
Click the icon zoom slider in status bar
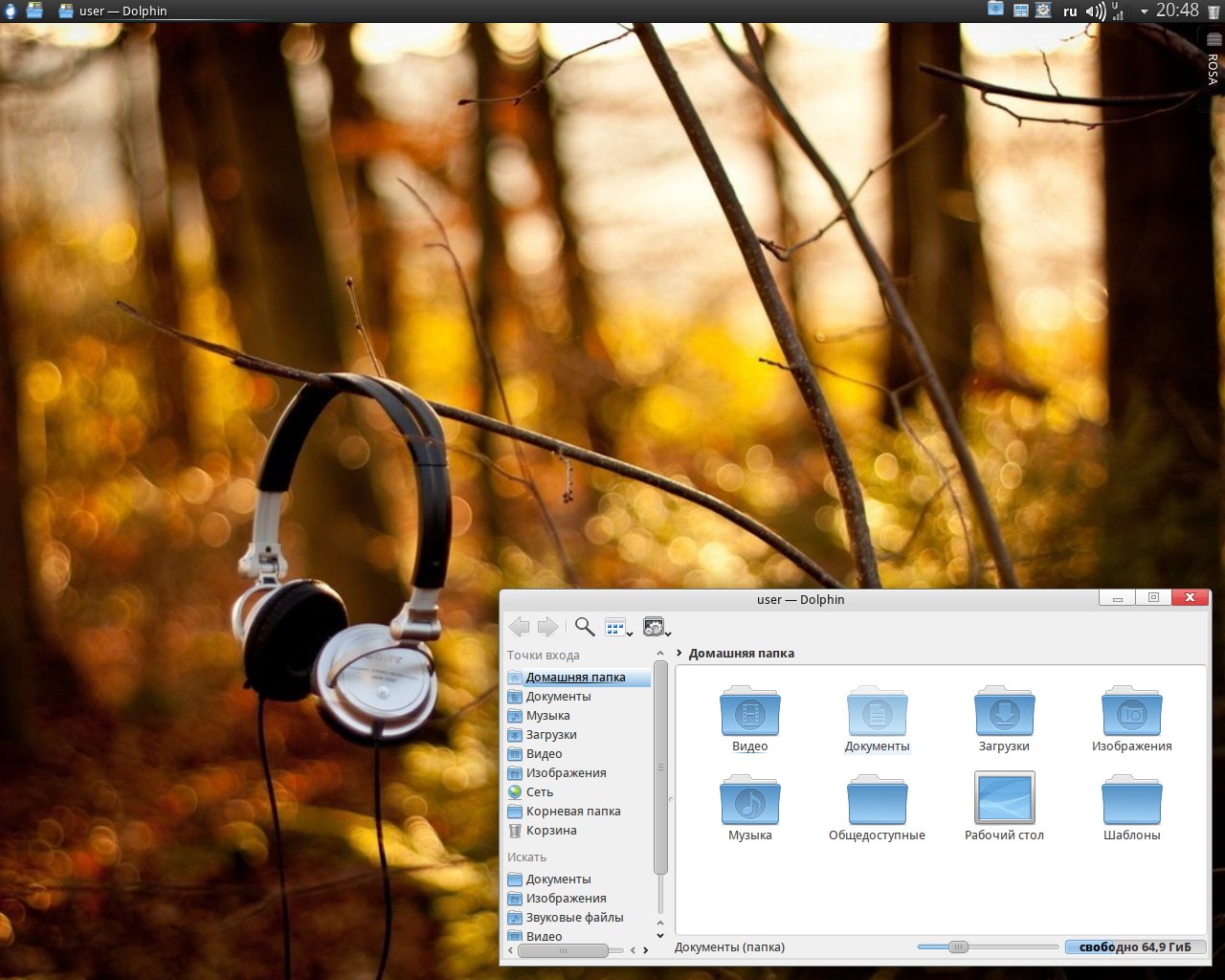(x=957, y=947)
